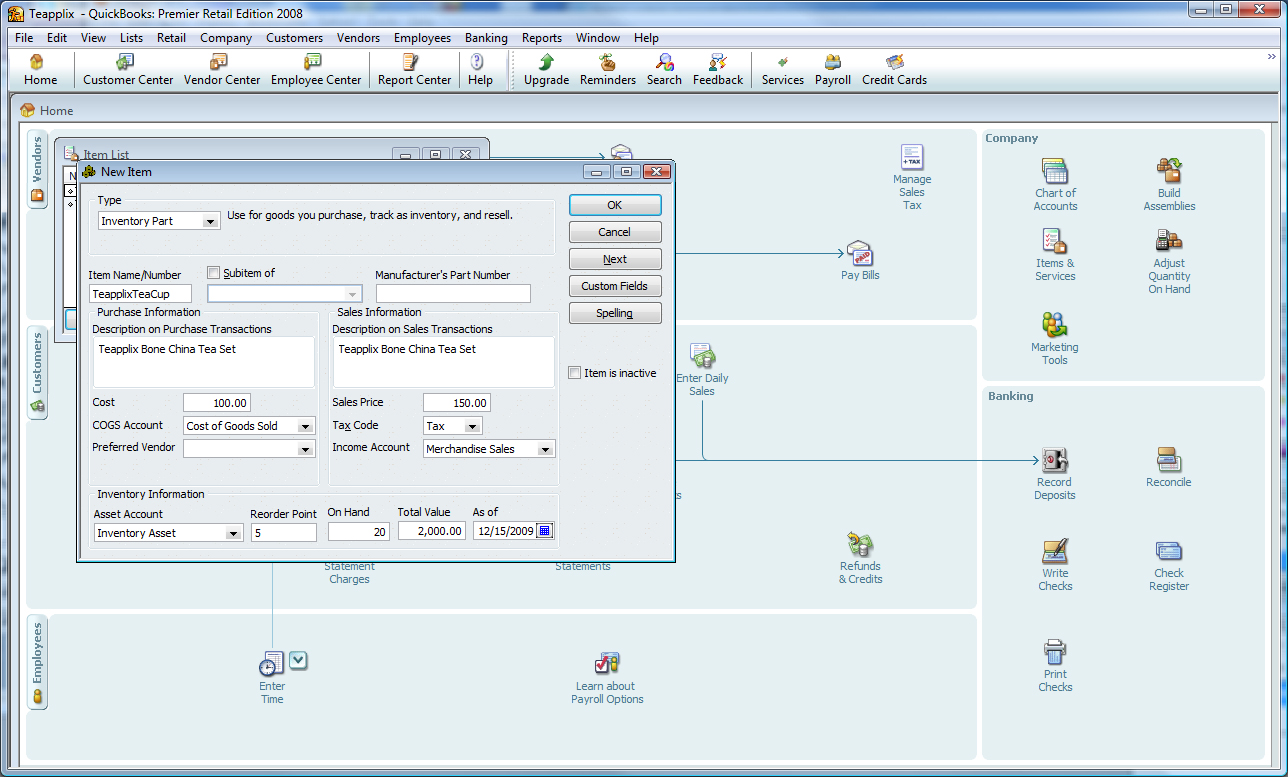Open the Retail menu
This screenshot has width=1288, height=777.
[x=171, y=38]
